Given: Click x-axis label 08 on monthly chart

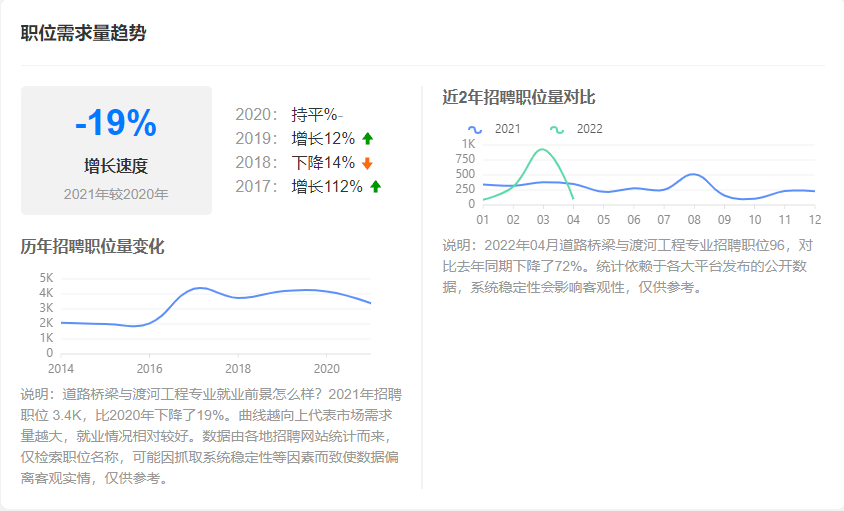Looking at the screenshot, I should click(694, 220).
